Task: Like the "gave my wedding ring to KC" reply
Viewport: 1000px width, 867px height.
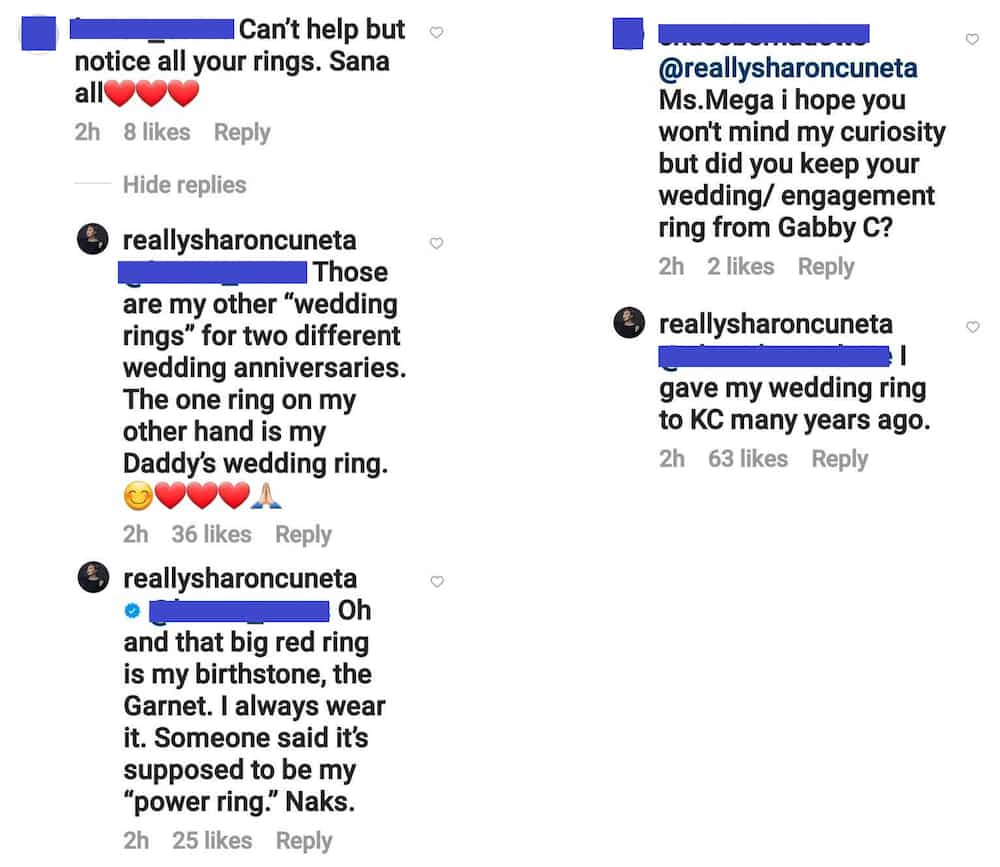Action: click(973, 327)
